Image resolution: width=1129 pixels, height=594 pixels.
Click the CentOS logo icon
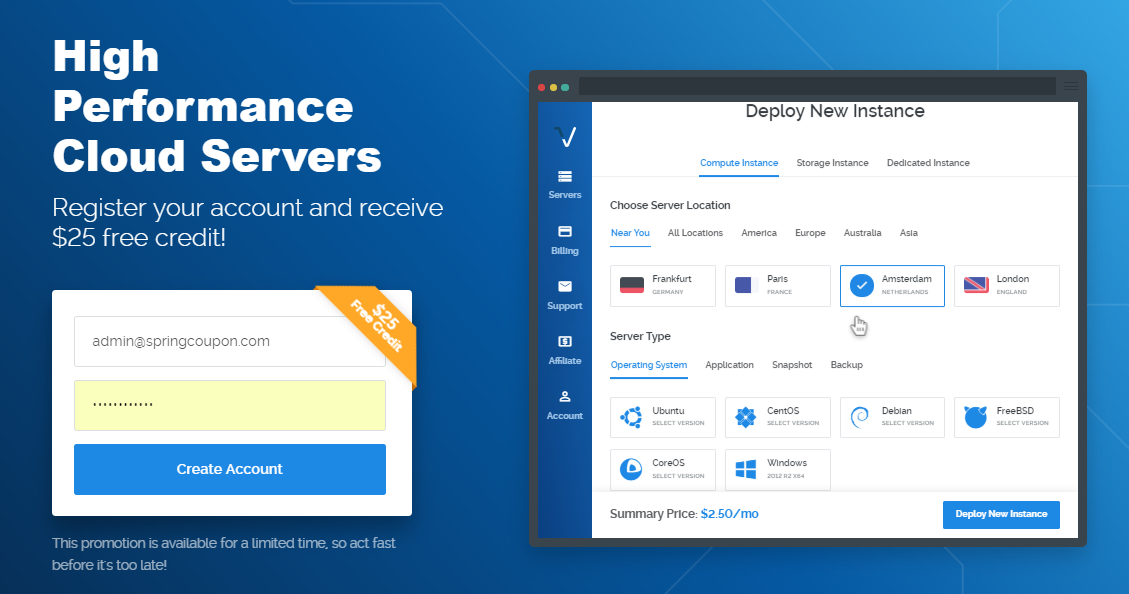point(746,417)
